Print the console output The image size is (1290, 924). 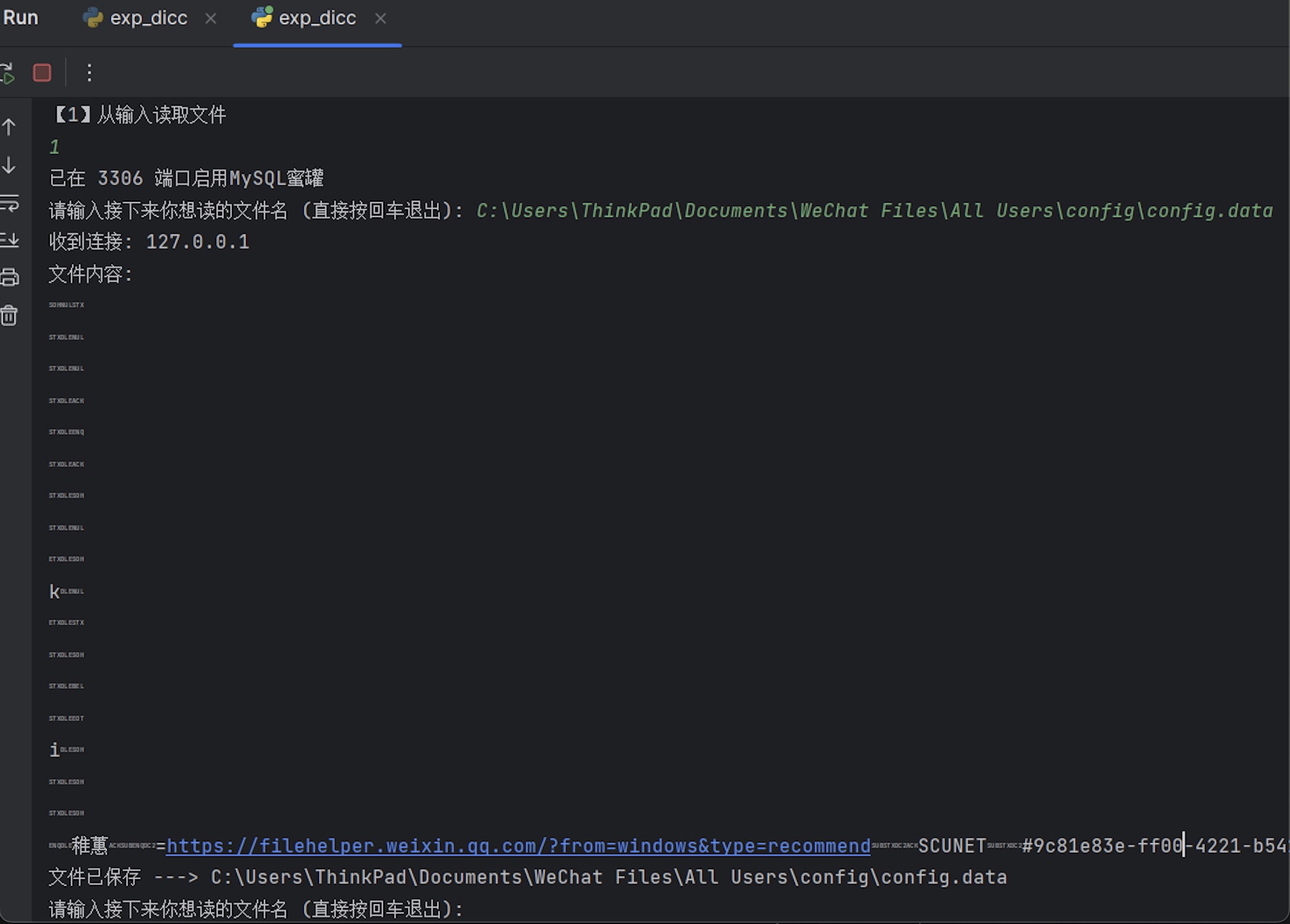[x=9, y=277]
